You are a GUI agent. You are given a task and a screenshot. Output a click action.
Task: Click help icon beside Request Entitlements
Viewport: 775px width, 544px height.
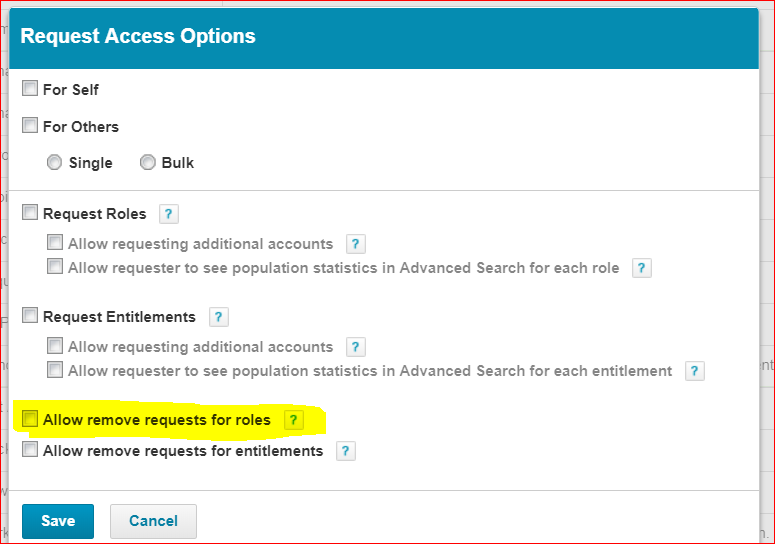tap(218, 317)
